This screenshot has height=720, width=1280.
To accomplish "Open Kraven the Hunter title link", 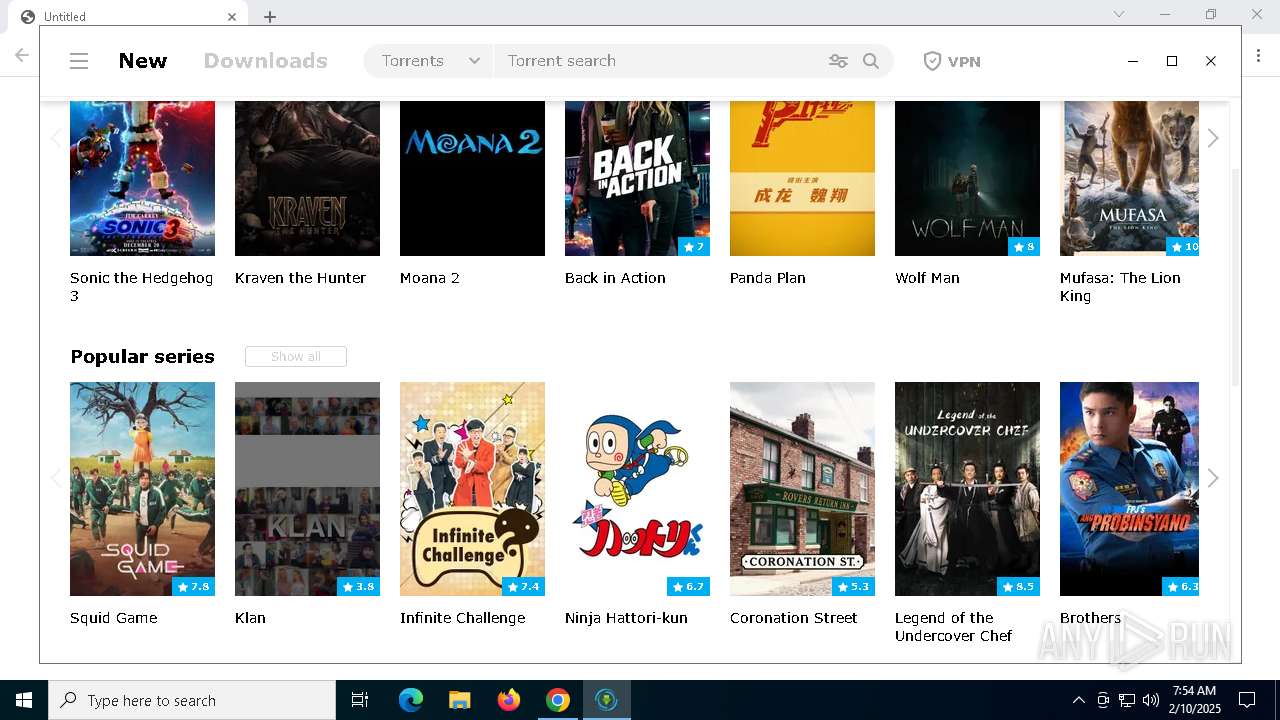I will coord(300,278).
